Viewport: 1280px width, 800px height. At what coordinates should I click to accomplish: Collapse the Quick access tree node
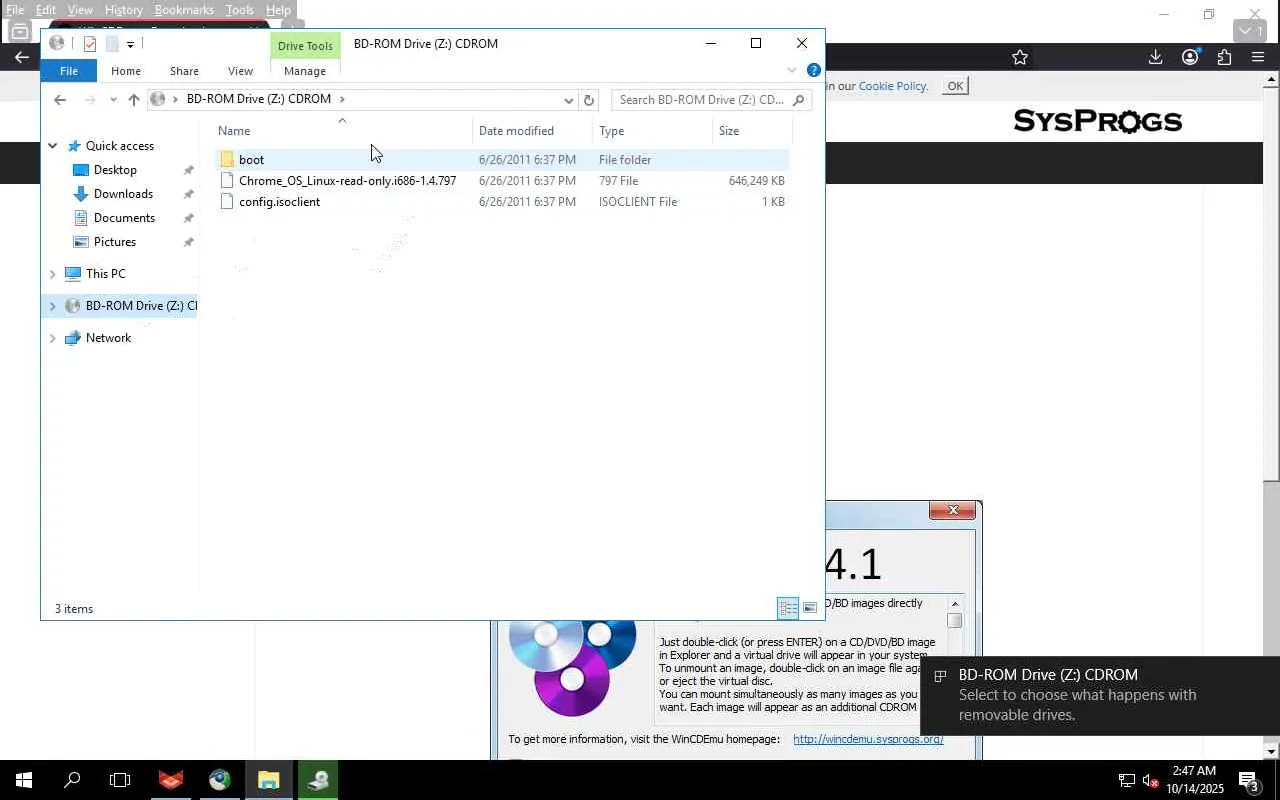pos(53,146)
